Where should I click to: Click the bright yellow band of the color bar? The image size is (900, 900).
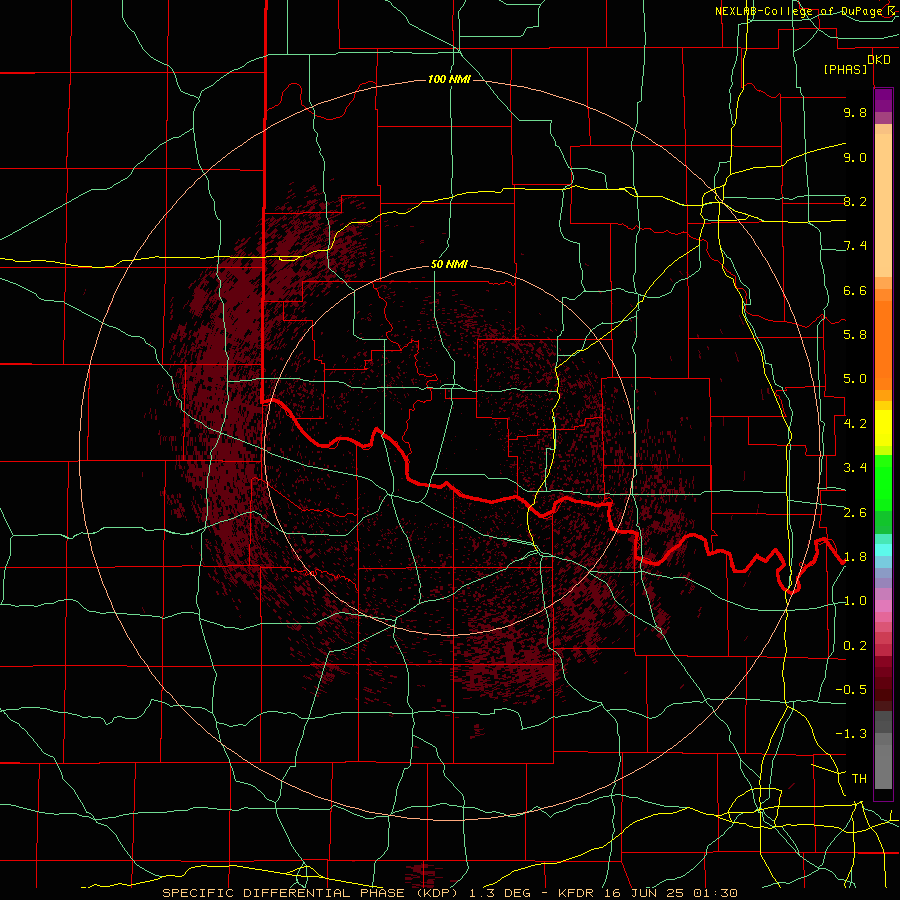pos(883,428)
